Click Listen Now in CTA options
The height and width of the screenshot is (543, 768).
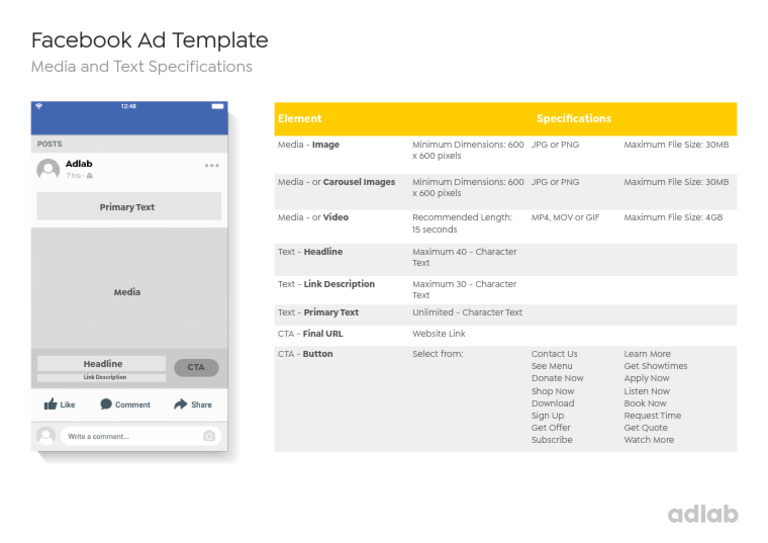[x=647, y=391]
